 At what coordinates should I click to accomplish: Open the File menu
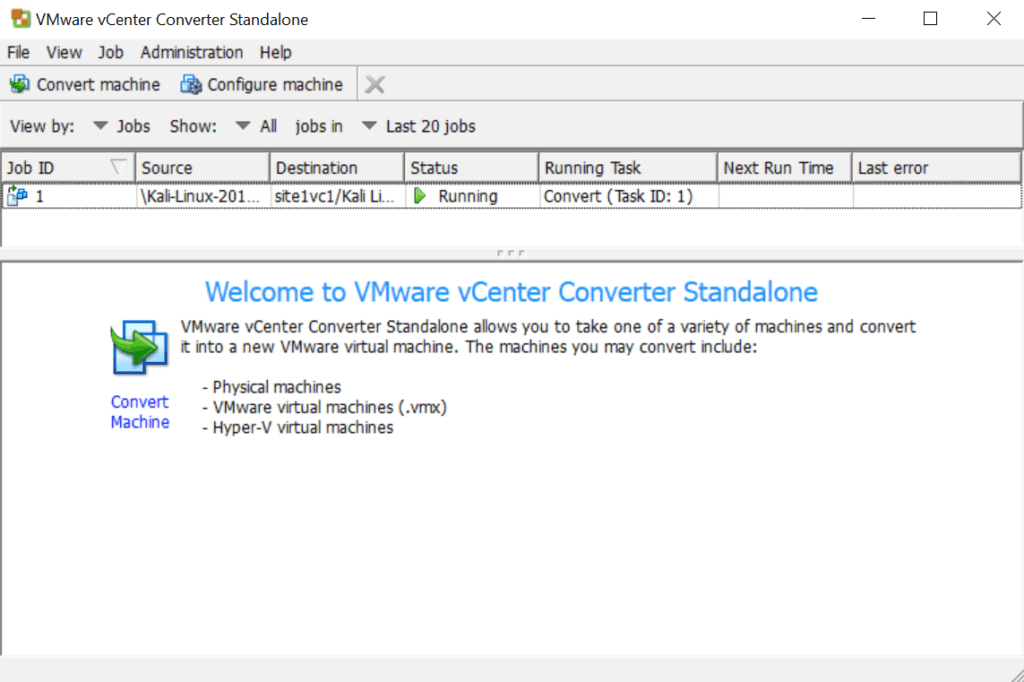pyautogui.click(x=18, y=52)
